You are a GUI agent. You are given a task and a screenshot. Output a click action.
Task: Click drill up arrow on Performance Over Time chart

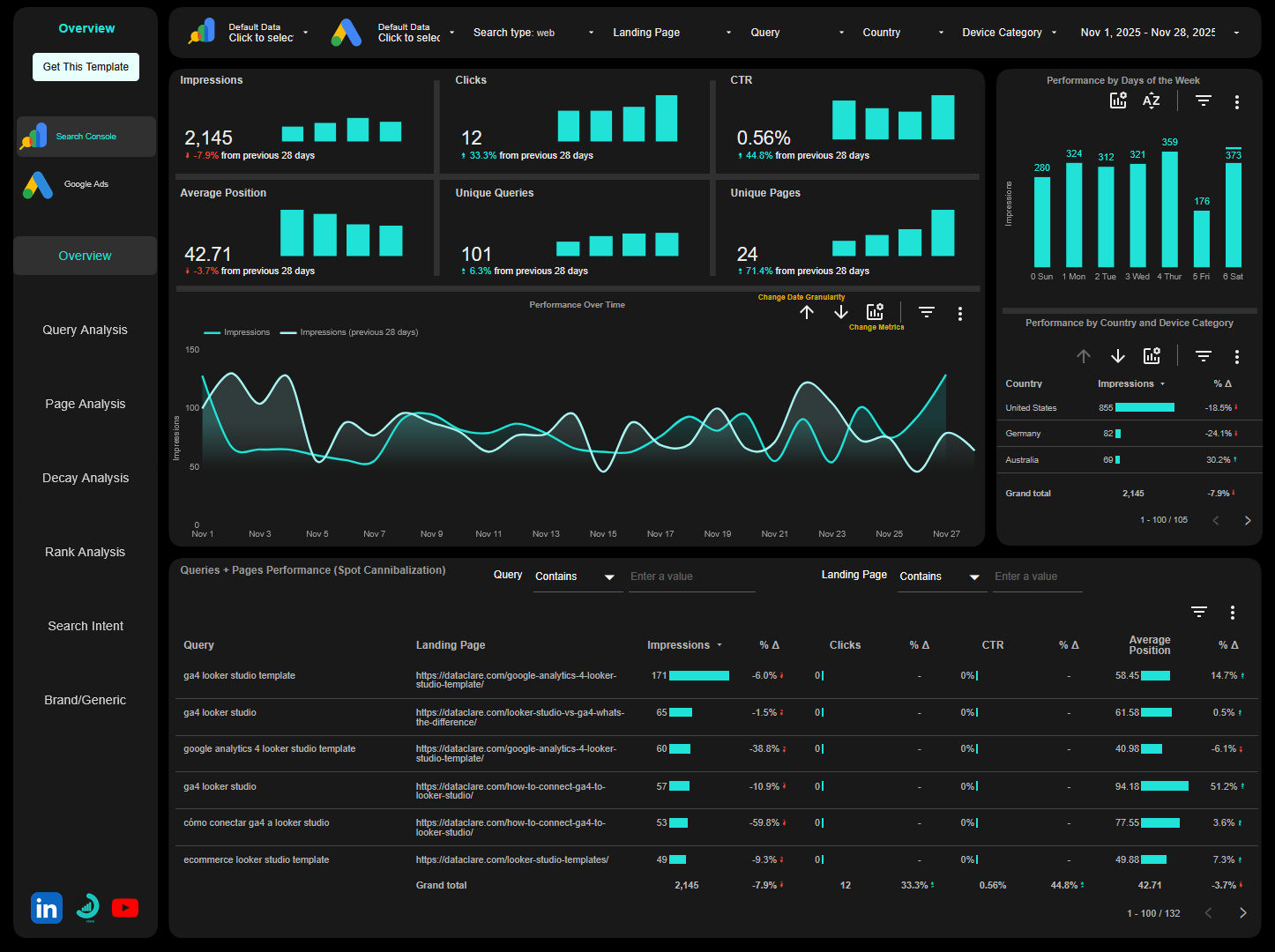click(x=807, y=312)
